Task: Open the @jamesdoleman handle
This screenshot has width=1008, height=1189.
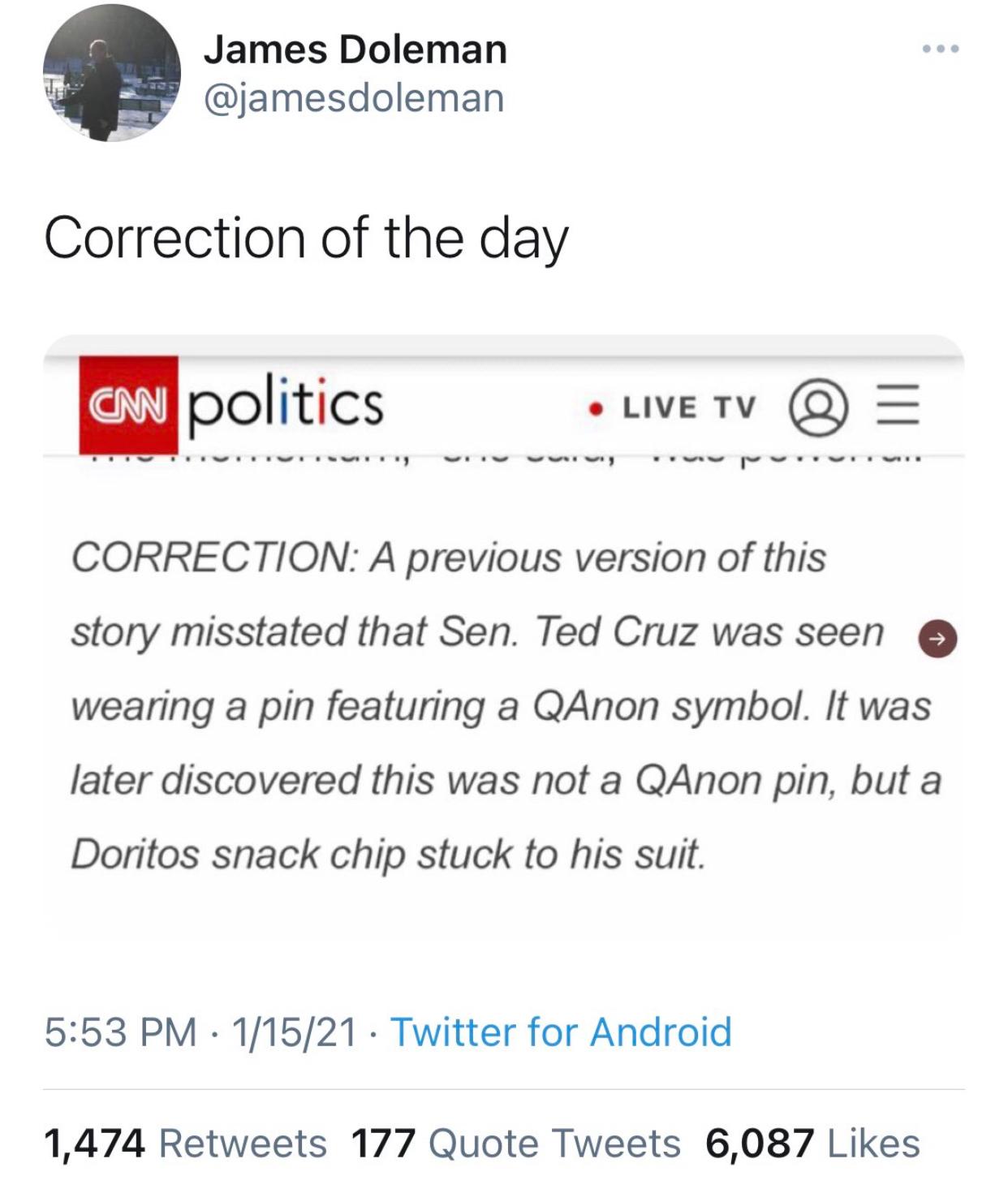Action: pyautogui.click(x=354, y=98)
